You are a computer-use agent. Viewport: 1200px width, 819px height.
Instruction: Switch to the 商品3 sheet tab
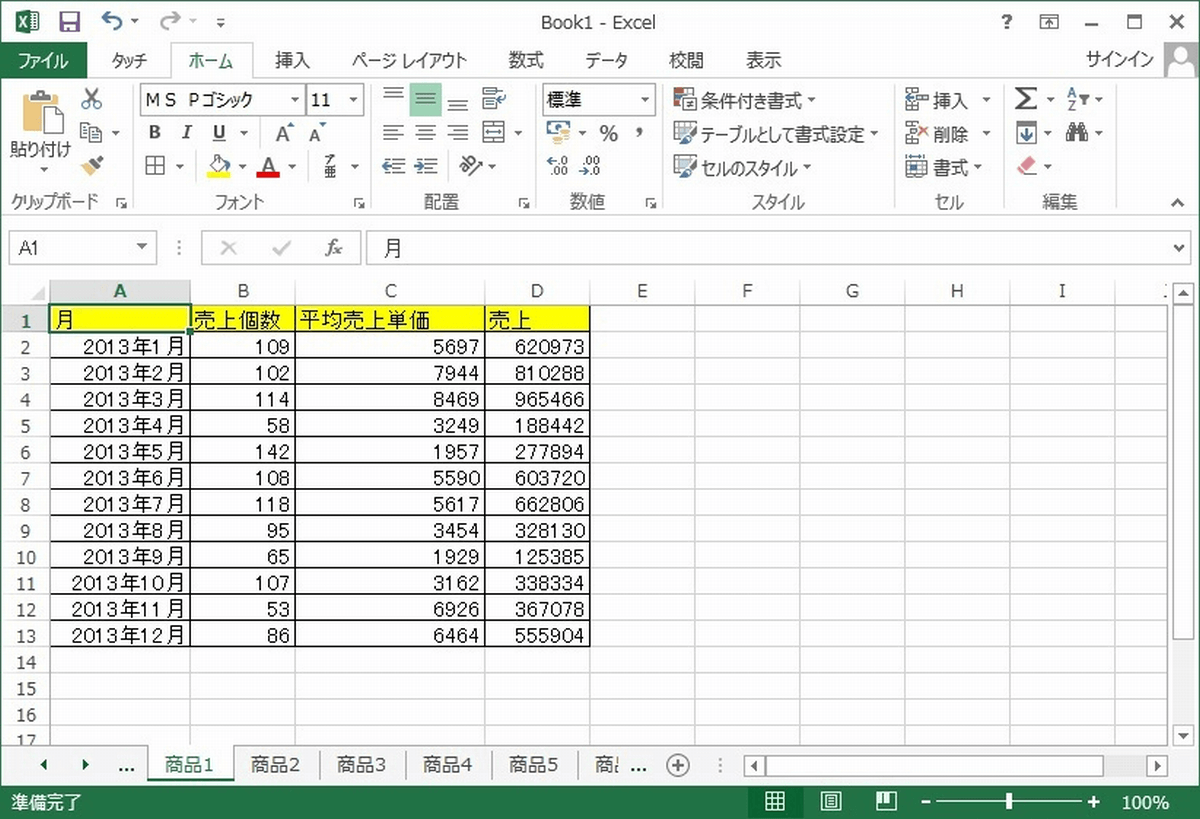(361, 765)
